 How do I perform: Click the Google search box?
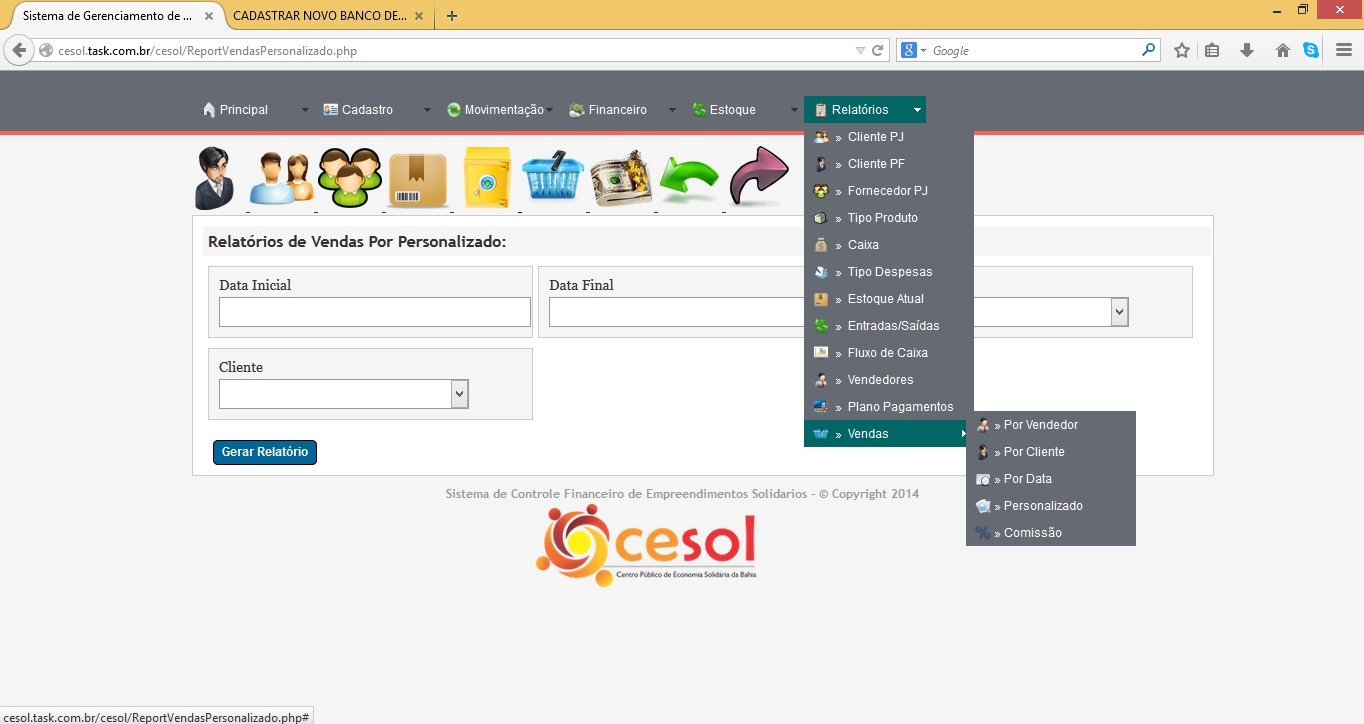(x=1033, y=50)
